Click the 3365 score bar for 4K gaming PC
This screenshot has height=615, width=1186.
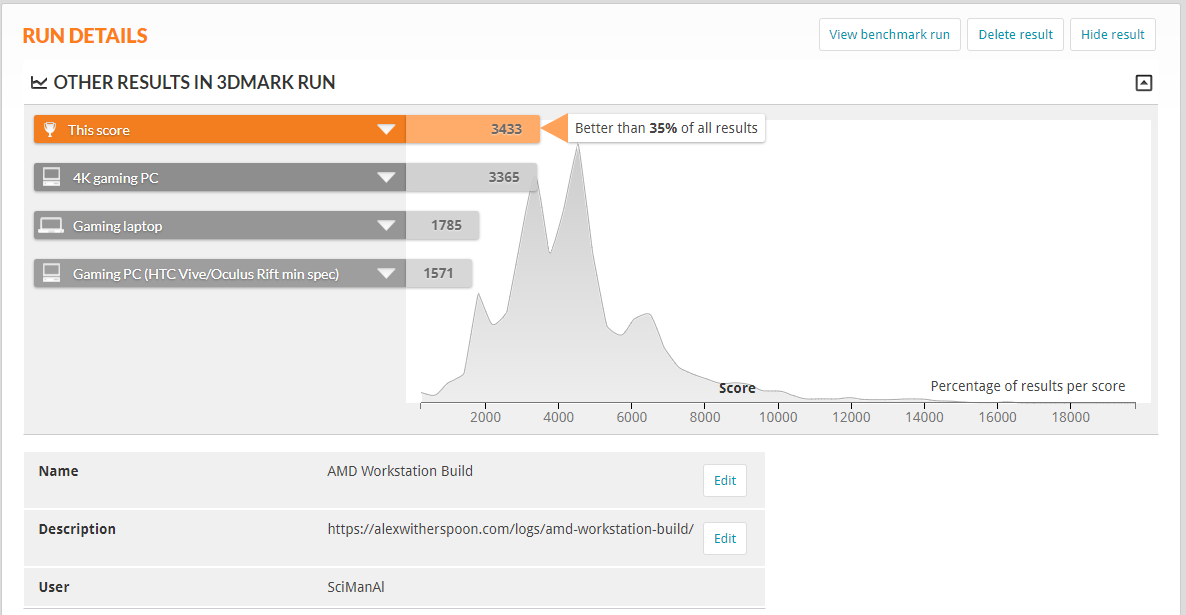[x=471, y=178]
